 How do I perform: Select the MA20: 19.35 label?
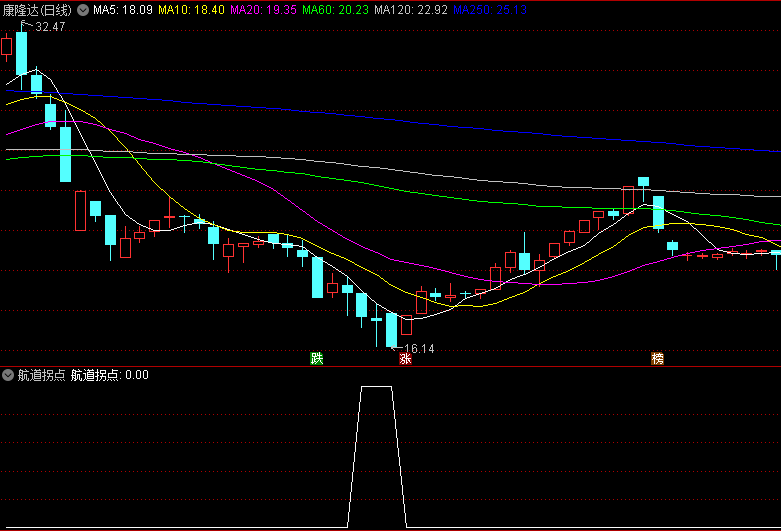(263, 10)
